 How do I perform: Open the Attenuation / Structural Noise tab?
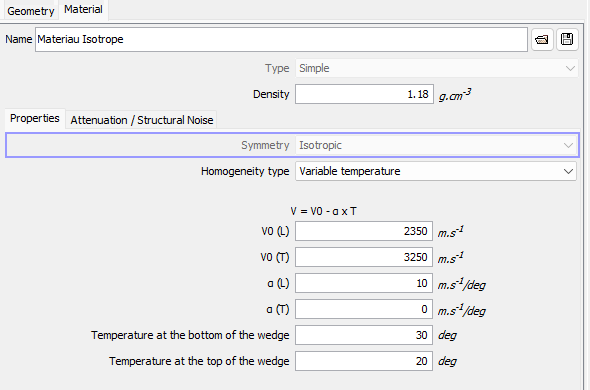pos(142,120)
